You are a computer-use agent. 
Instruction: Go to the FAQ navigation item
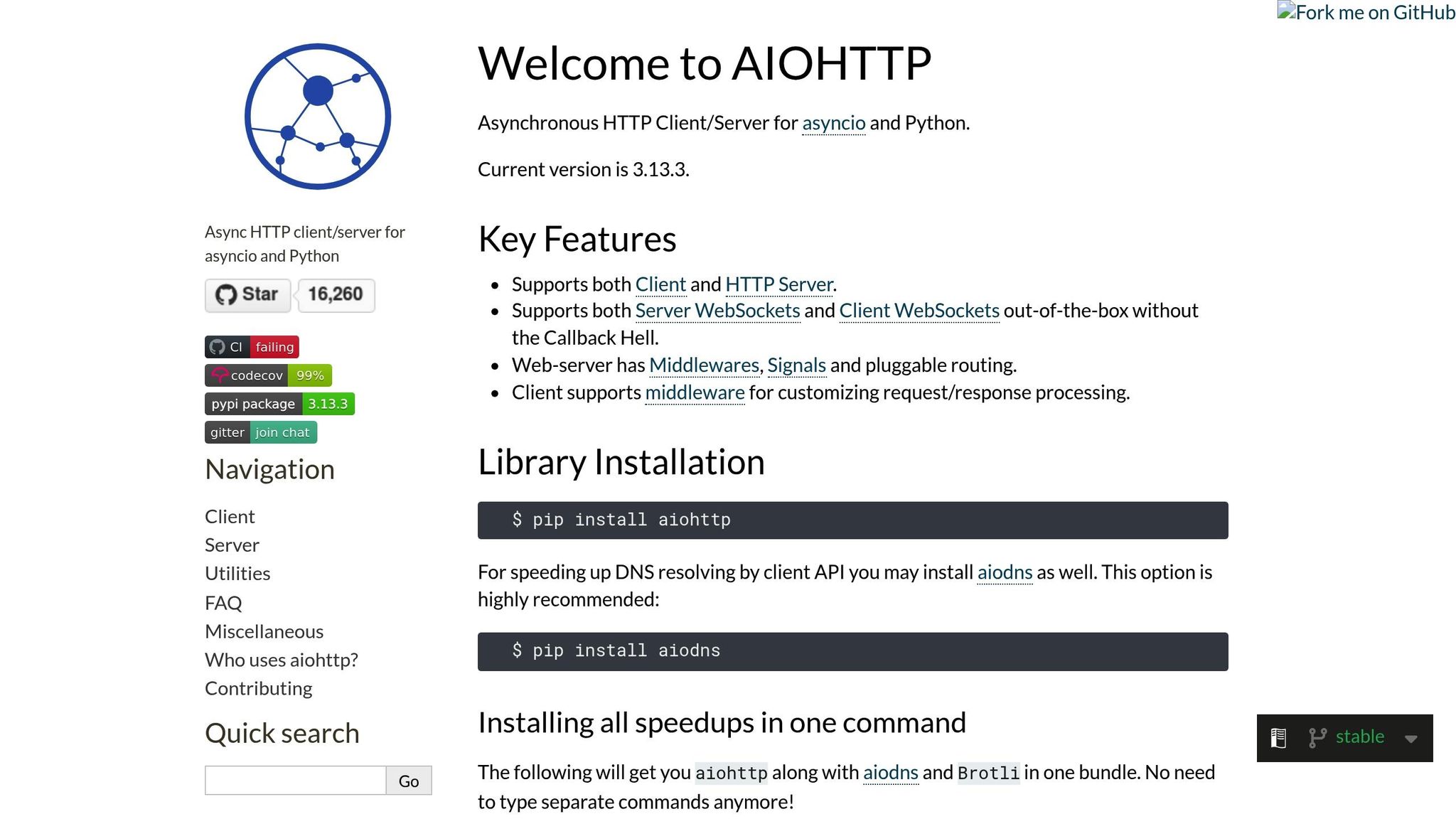click(x=223, y=603)
